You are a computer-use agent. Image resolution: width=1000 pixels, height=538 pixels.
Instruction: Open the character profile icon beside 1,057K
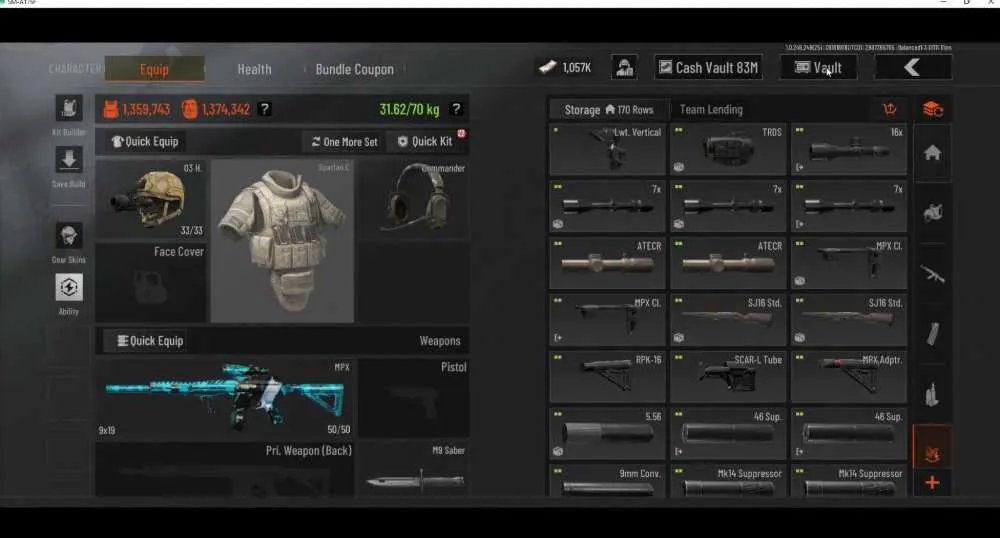coord(624,67)
